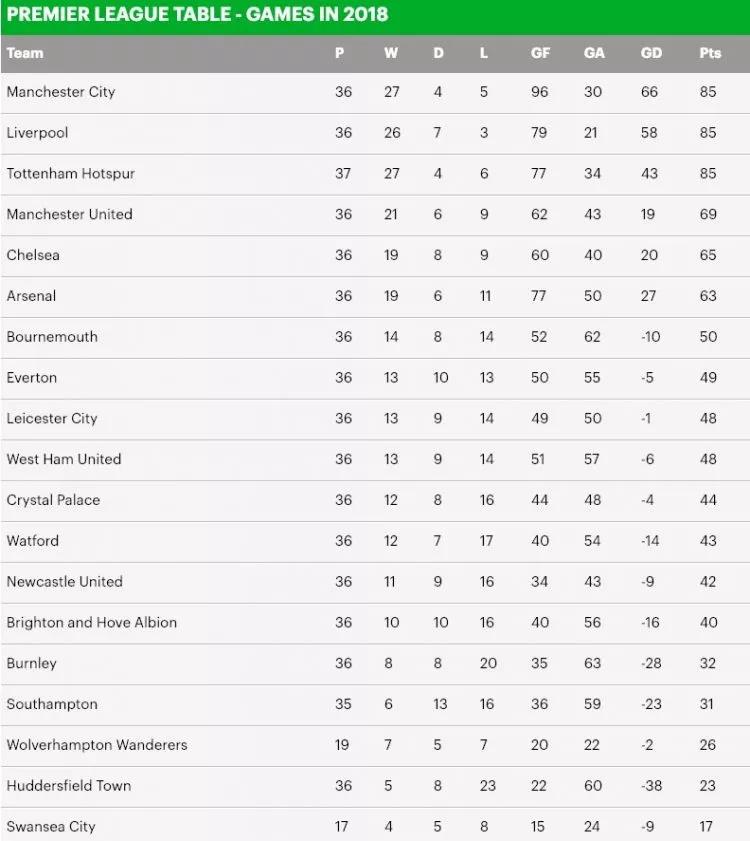Click the Team column header
Image resolution: width=750 pixels, height=841 pixels.
coord(25,53)
